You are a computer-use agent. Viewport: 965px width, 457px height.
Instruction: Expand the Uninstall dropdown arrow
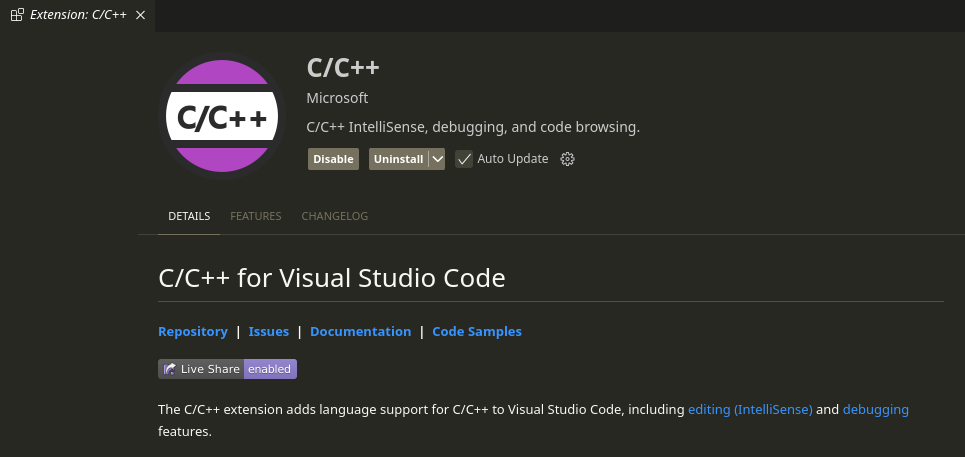[x=437, y=159]
